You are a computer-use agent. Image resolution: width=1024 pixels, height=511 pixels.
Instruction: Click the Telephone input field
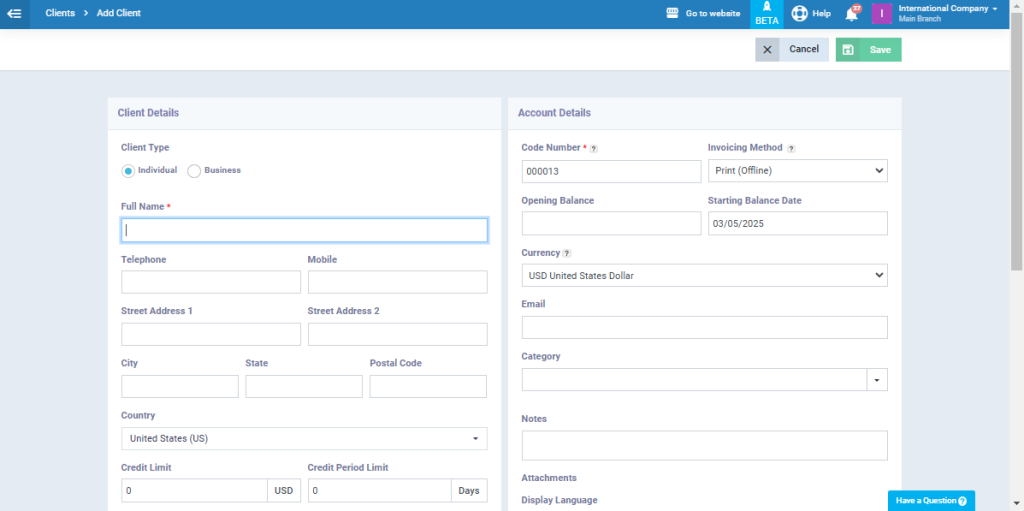tap(211, 282)
